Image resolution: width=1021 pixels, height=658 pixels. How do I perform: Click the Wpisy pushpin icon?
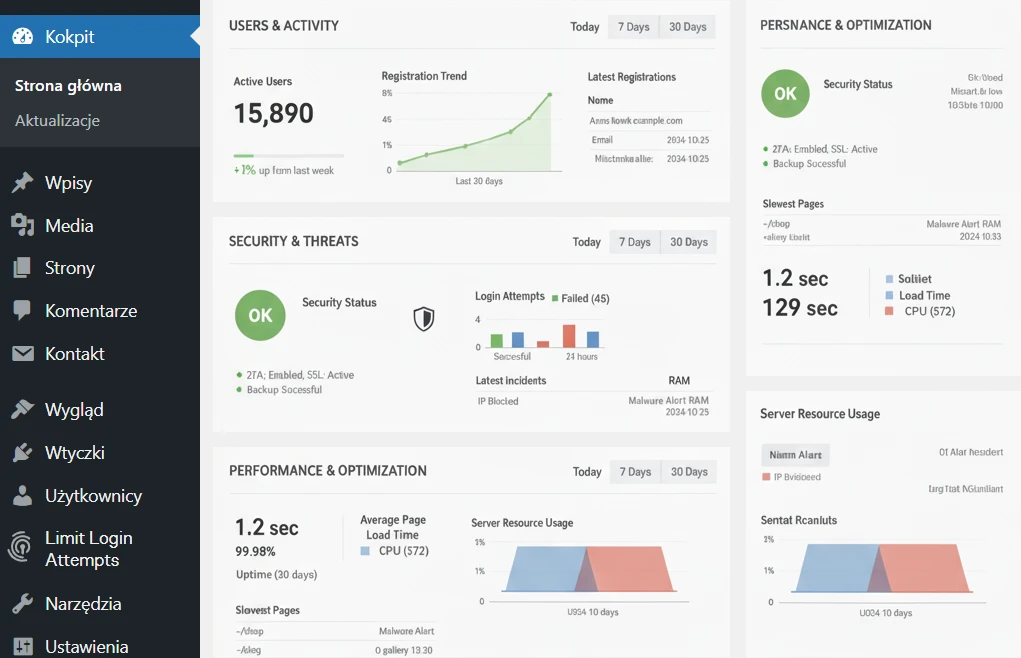(x=22, y=183)
